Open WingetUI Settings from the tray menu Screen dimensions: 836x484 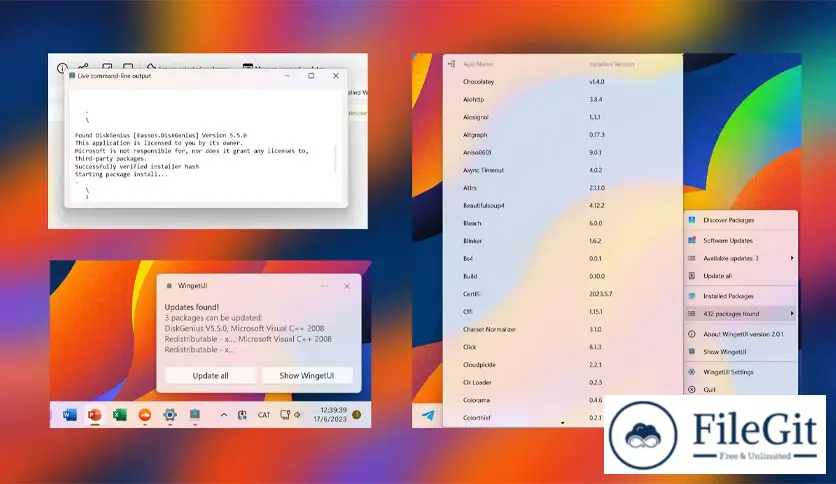click(x=741, y=372)
